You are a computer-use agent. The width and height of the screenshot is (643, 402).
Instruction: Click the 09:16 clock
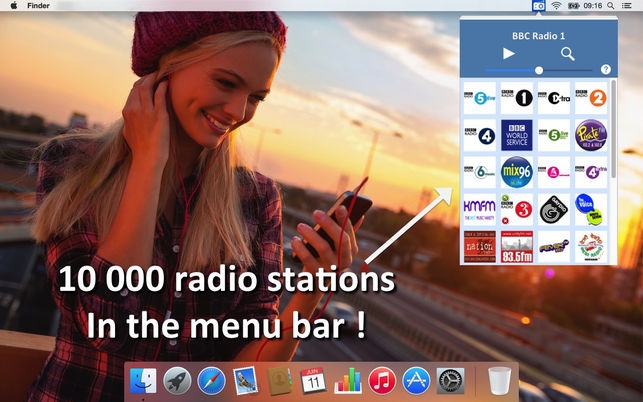[x=593, y=6]
